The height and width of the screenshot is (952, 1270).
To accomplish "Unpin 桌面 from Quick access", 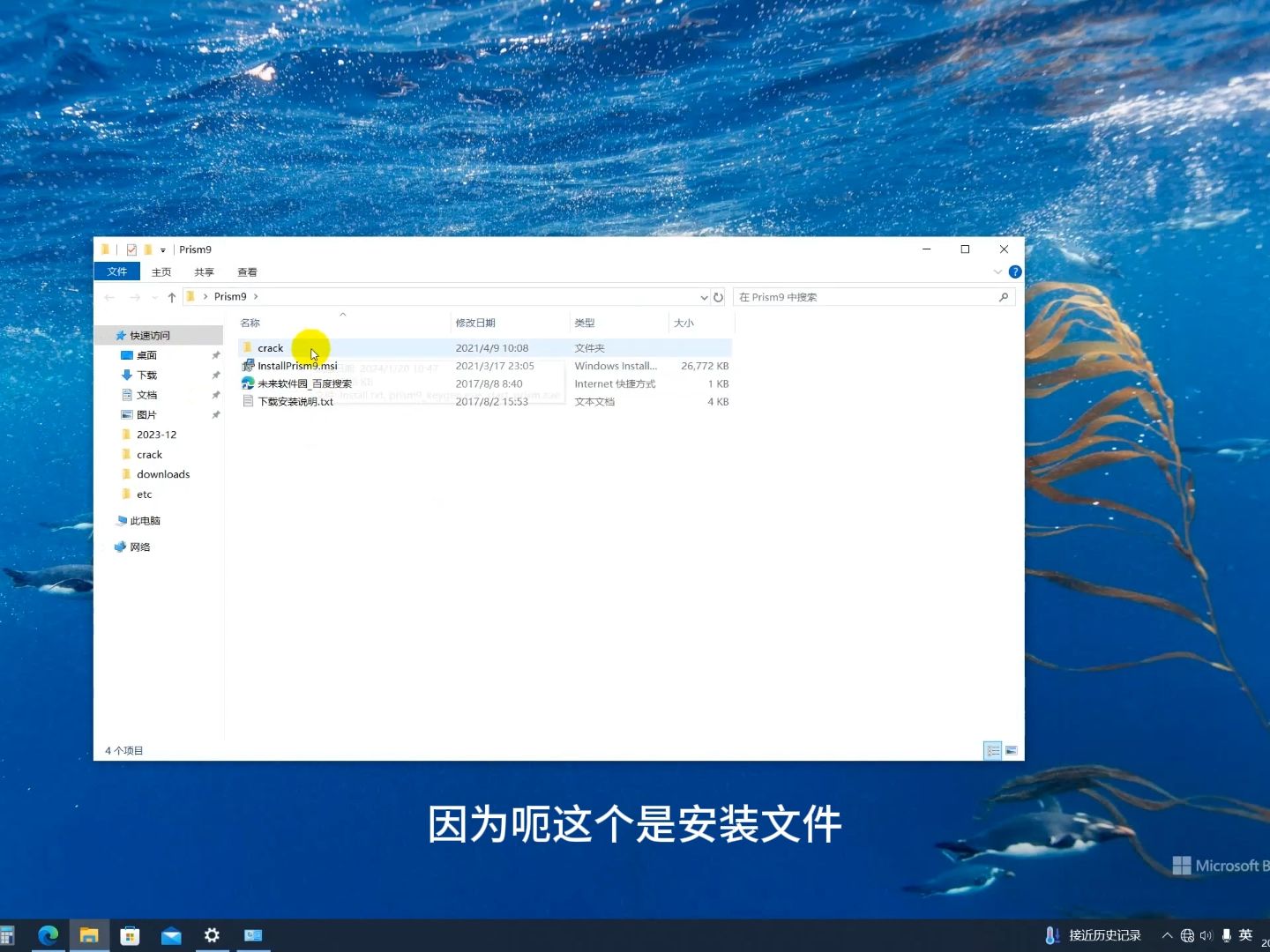I will pyautogui.click(x=215, y=354).
